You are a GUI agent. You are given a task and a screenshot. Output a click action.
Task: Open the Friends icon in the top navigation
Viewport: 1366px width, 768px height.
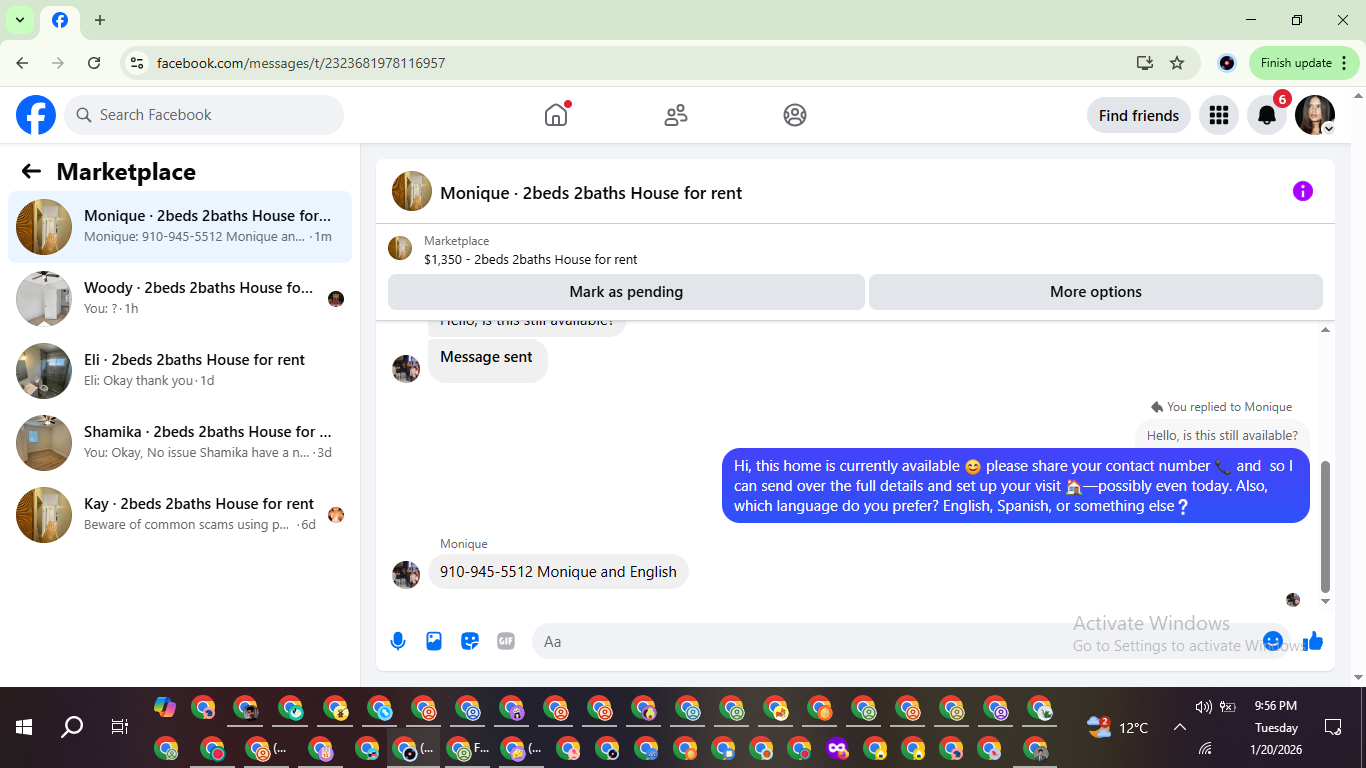click(x=676, y=115)
